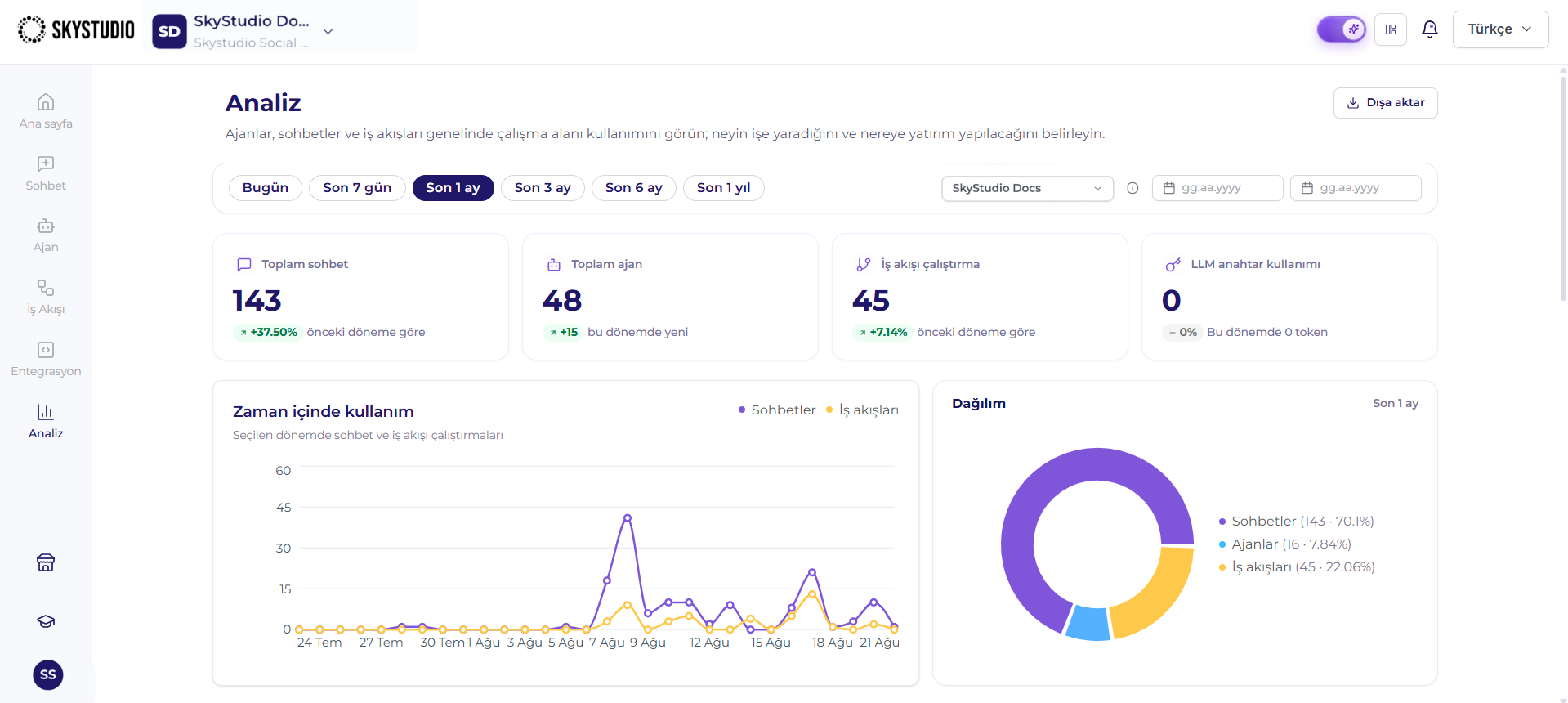Select the Son 3 ay period
This screenshot has width=1568, height=703.
pyautogui.click(x=543, y=188)
